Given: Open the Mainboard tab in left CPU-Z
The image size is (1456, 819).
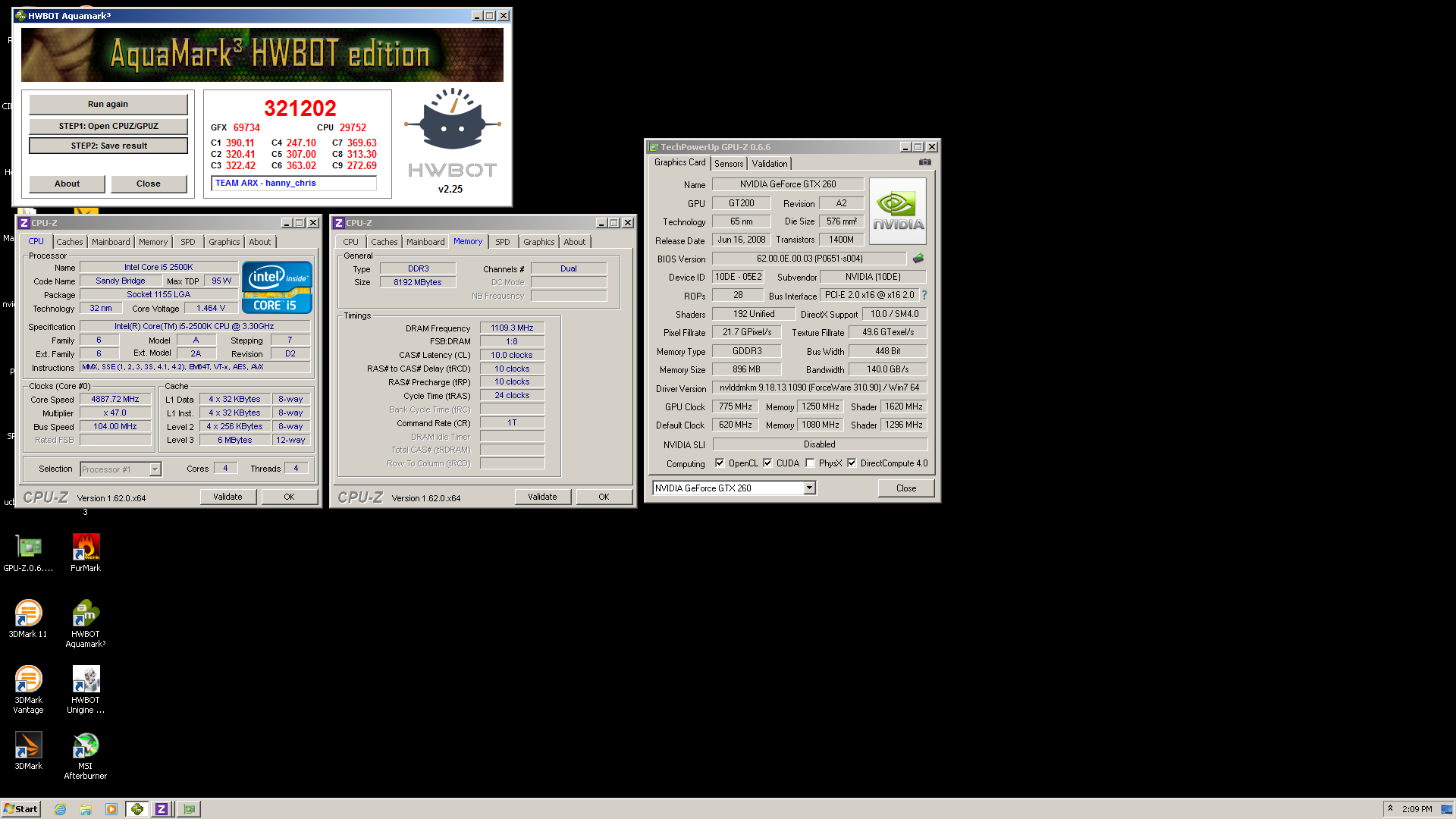Looking at the screenshot, I should point(111,242).
